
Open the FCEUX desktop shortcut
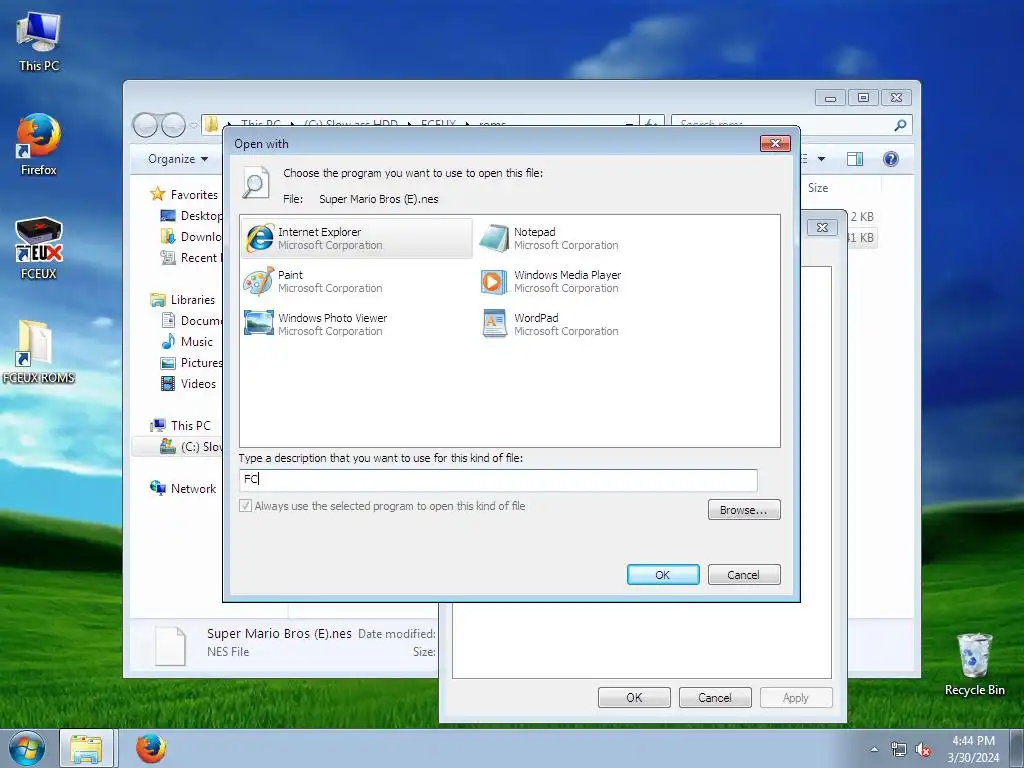[x=39, y=248]
